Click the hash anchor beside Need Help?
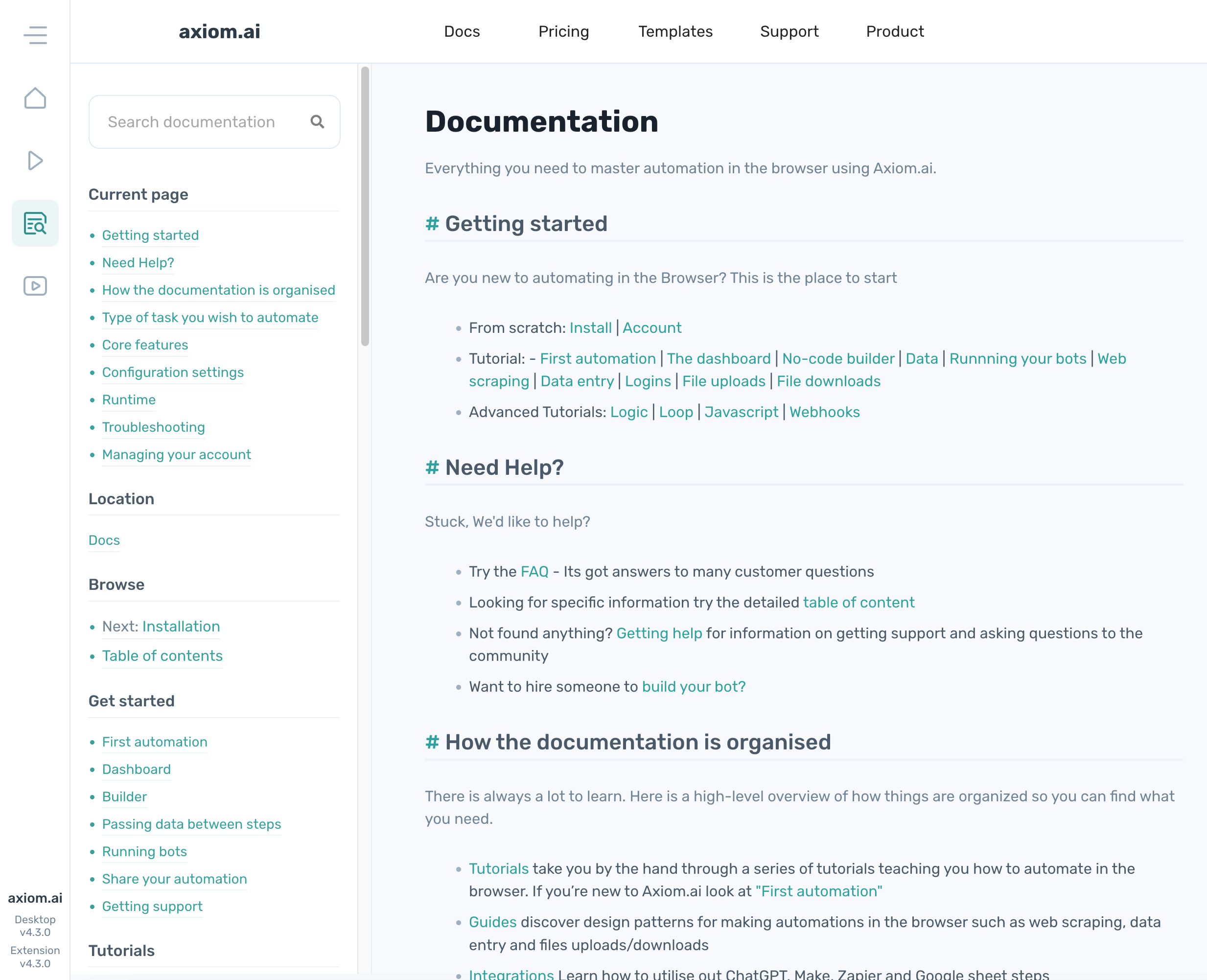1207x980 pixels. 432,468
